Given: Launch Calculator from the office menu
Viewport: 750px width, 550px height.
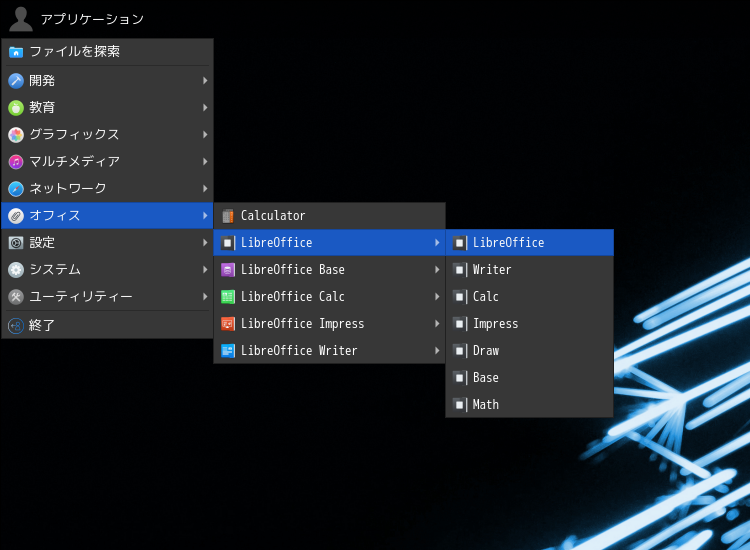Looking at the screenshot, I should point(329,216).
